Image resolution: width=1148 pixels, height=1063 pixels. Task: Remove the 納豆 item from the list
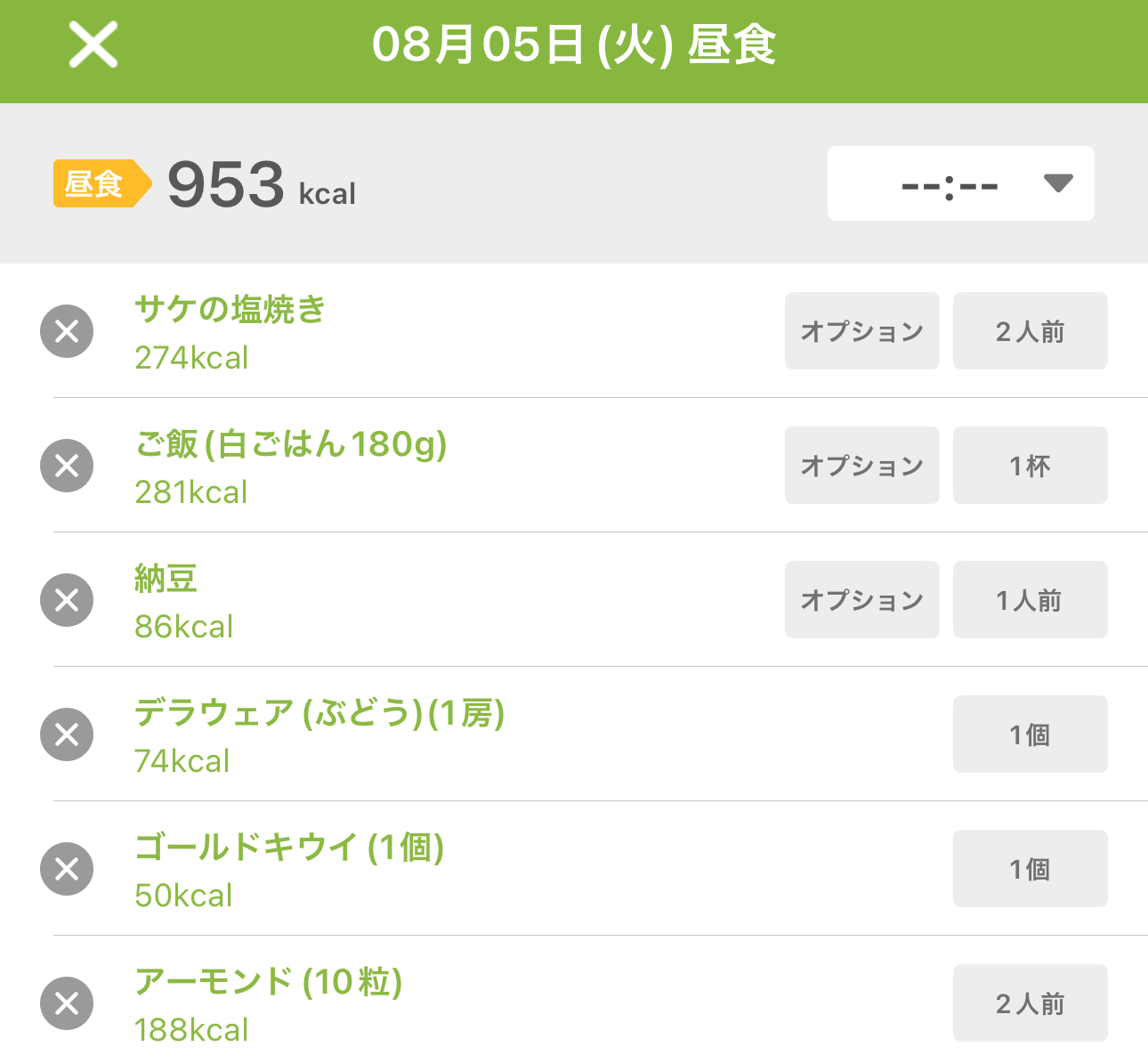[x=67, y=600]
